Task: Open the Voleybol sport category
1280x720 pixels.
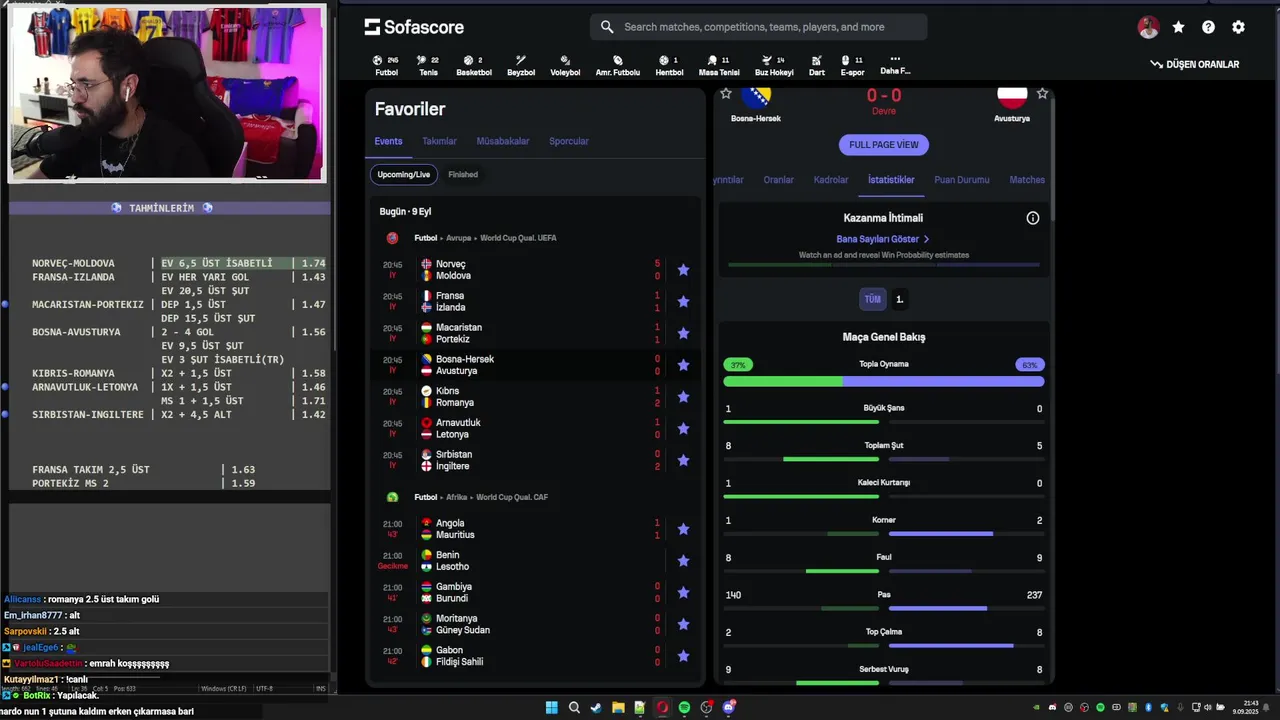Action: tap(565, 66)
